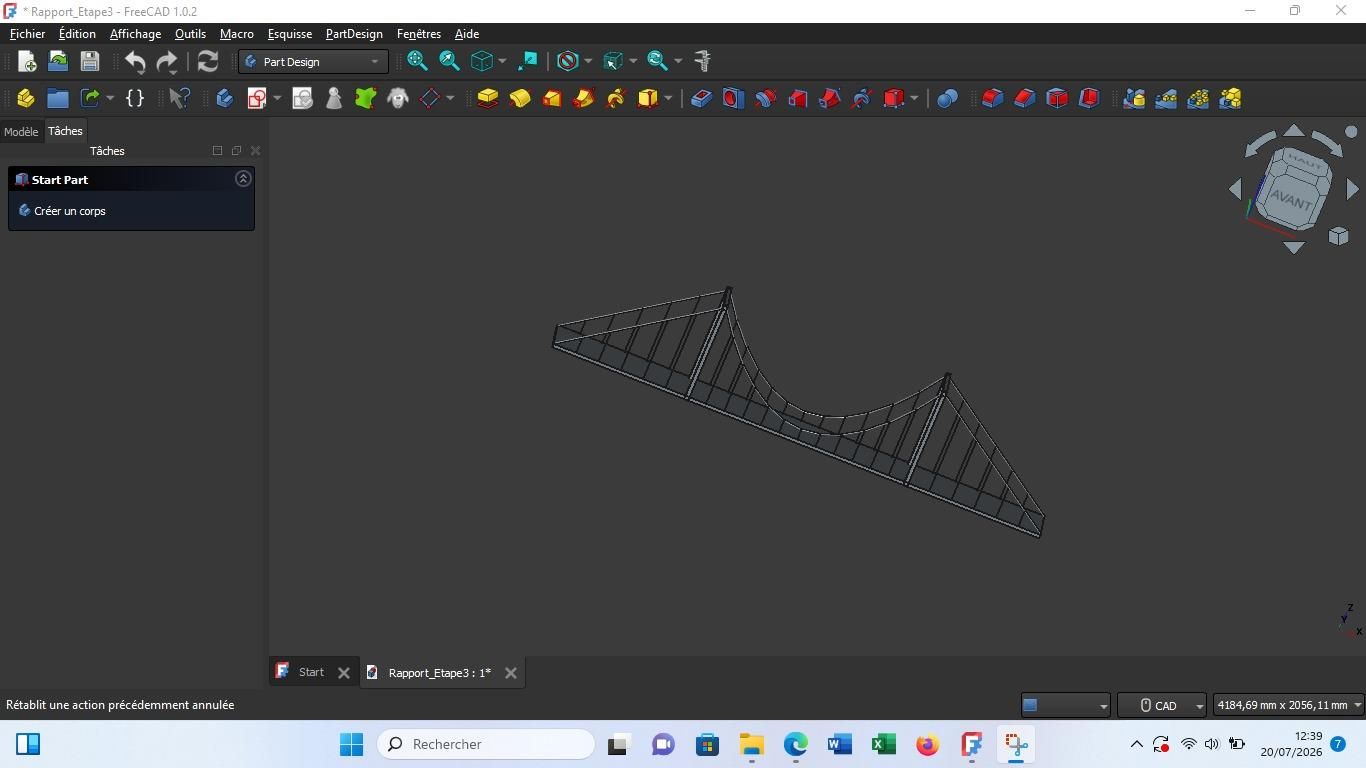
Task: Open the status bar color selector dropdown
Action: (1065, 705)
